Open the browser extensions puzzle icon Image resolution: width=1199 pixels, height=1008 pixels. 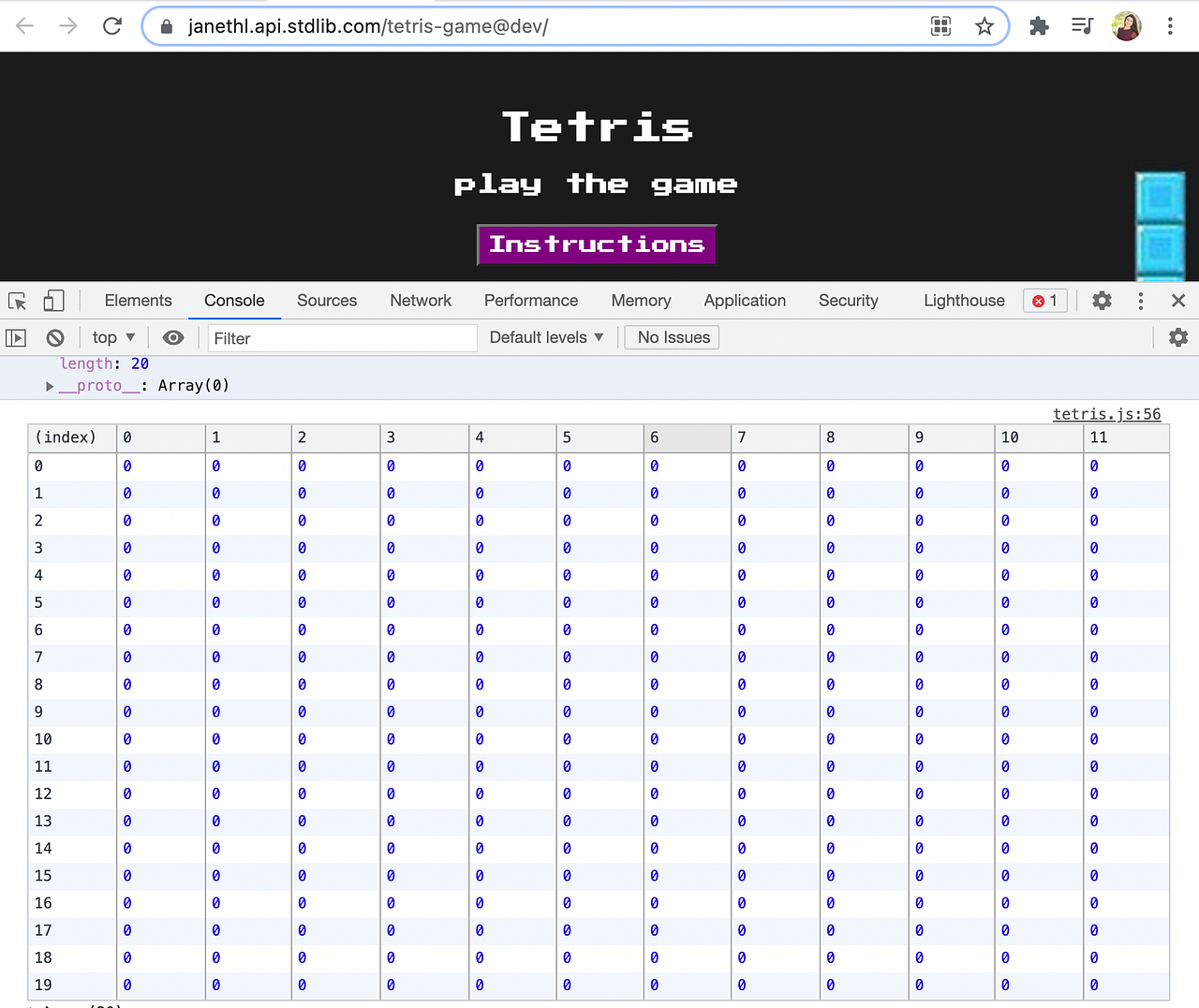1039,26
